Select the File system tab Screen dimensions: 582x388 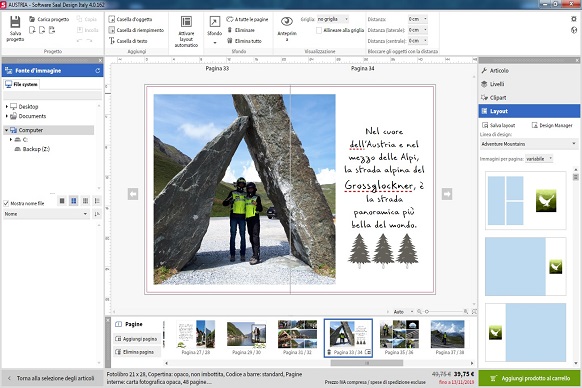pyautogui.click(x=22, y=85)
